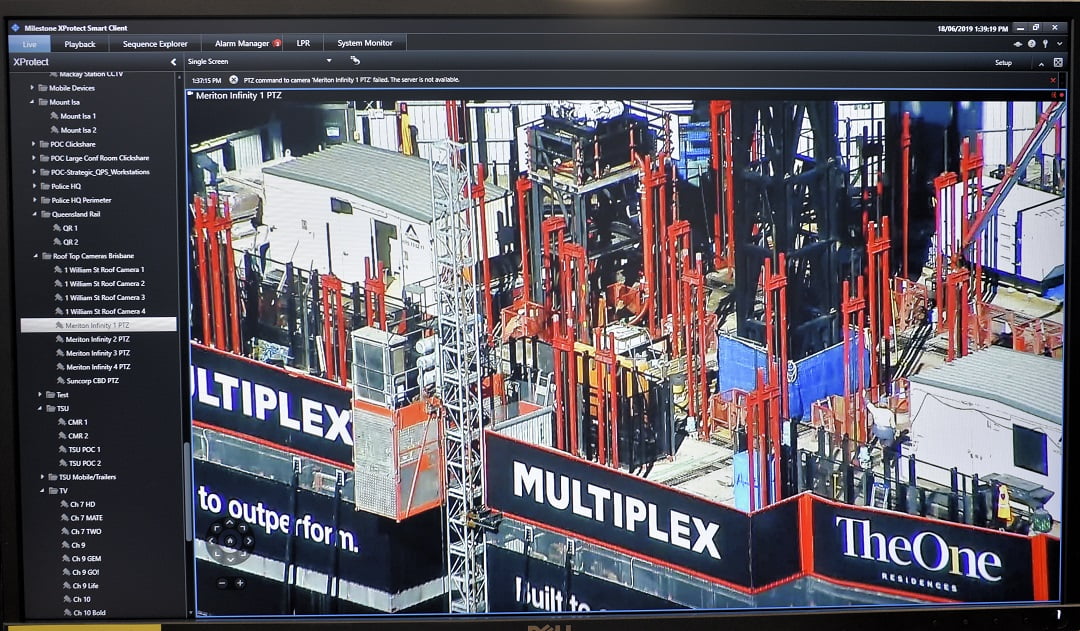Click PTZ home button in control pad
The height and width of the screenshot is (631, 1080).
pos(230,541)
